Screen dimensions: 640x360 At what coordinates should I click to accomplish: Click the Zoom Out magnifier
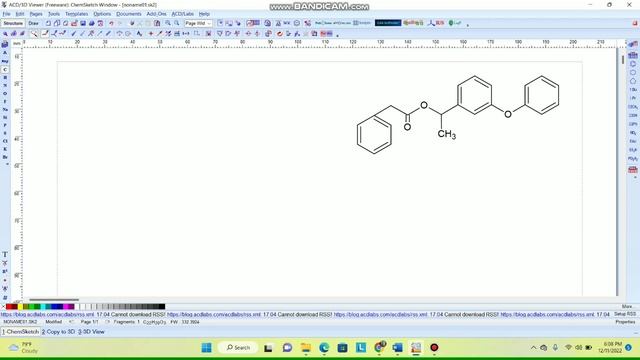point(177,23)
